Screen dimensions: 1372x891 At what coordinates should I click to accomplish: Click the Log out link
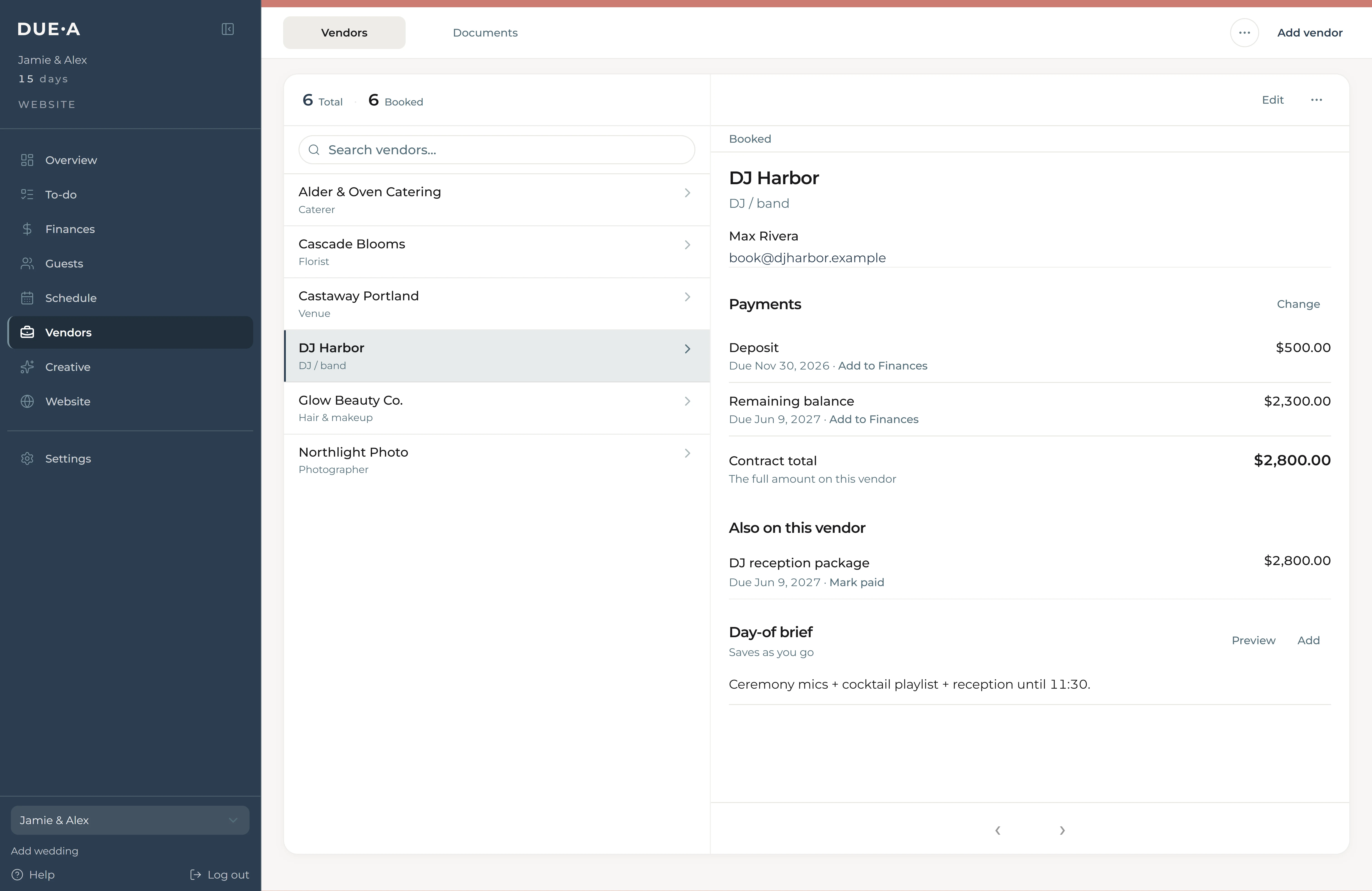click(220, 875)
